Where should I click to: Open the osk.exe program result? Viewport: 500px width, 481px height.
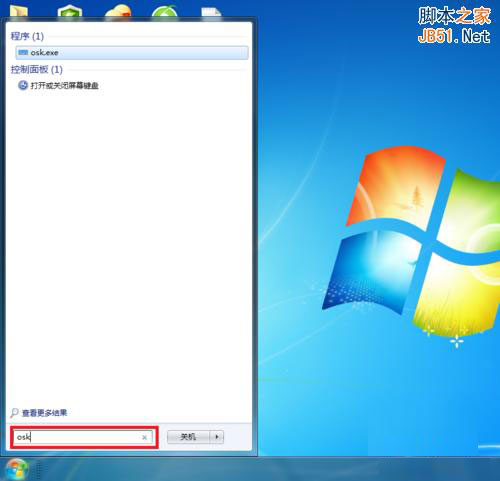point(132,53)
